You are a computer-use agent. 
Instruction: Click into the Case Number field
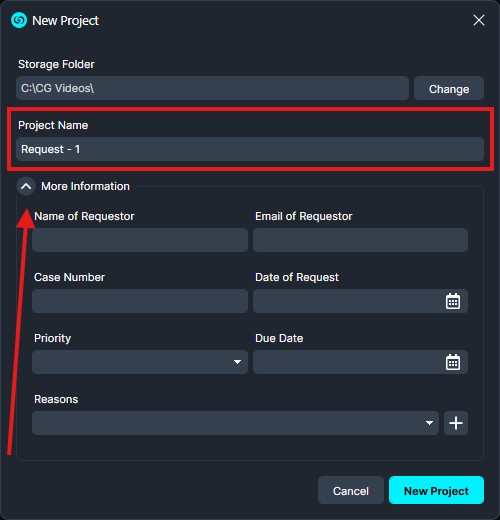tap(140, 301)
